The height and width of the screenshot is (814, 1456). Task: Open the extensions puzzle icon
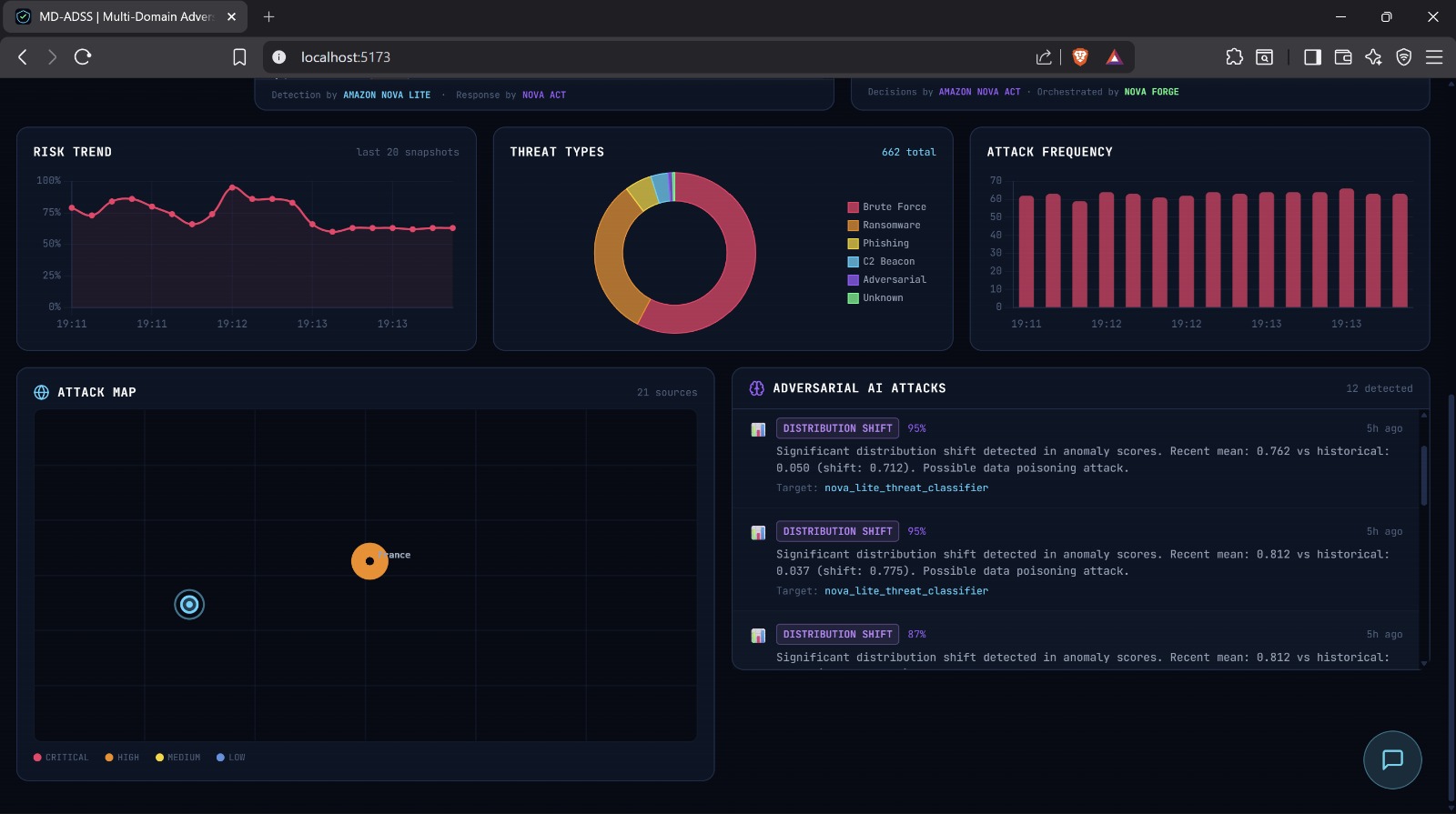click(x=1234, y=57)
